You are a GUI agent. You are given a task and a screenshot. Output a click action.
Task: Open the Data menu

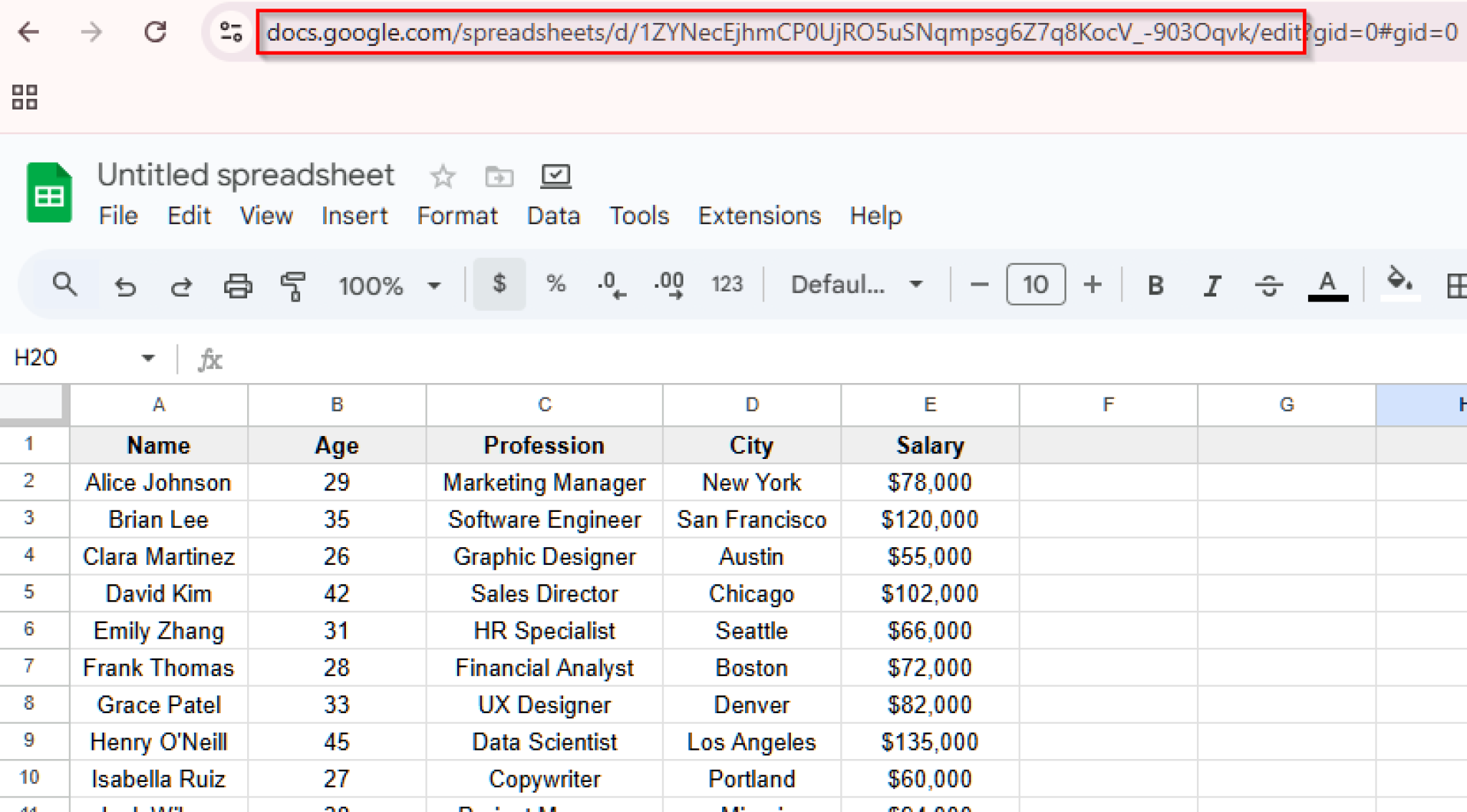pos(553,216)
